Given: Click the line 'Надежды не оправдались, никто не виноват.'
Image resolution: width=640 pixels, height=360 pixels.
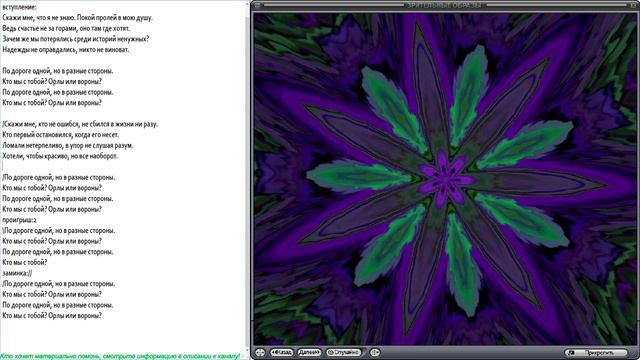Looking at the screenshot, I should coord(66,50).
